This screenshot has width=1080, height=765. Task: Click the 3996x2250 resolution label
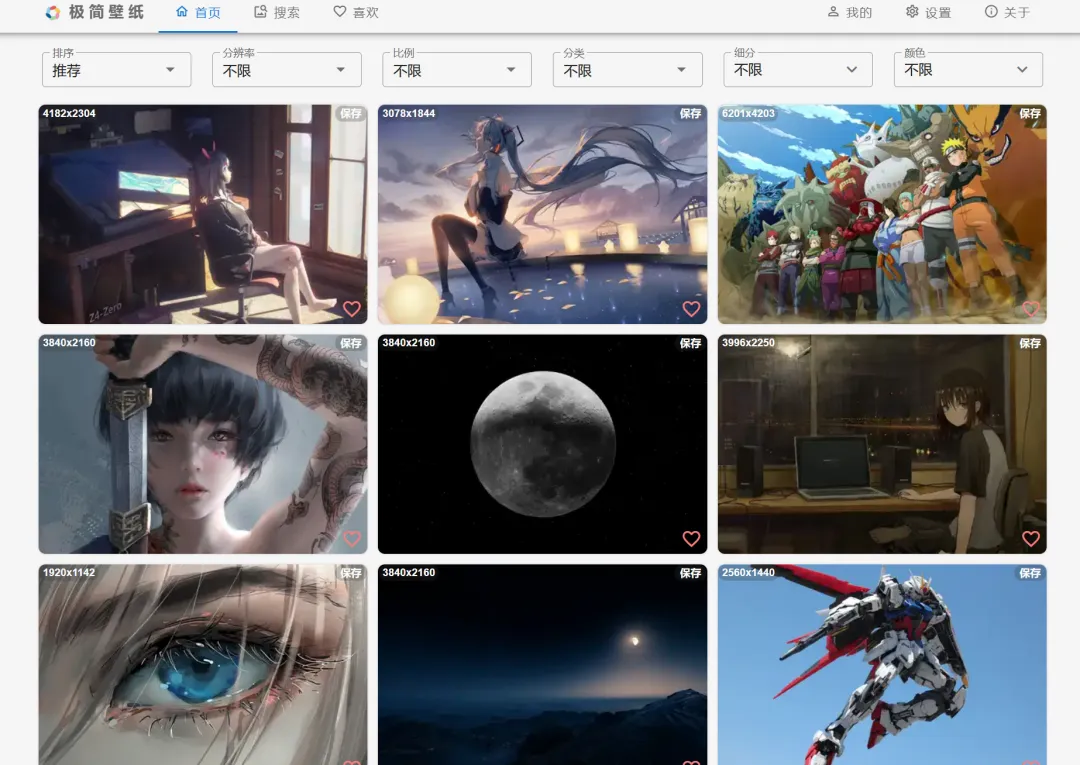tap(748, 343)
